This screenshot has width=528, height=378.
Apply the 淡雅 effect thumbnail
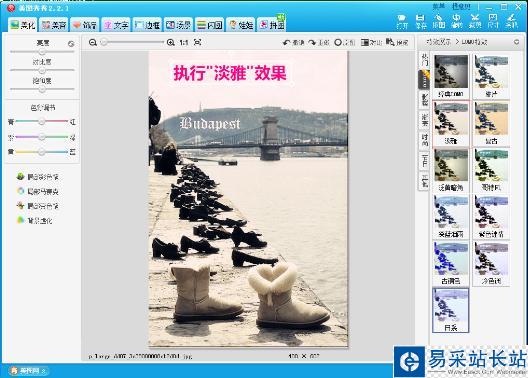tap(451, 123)
